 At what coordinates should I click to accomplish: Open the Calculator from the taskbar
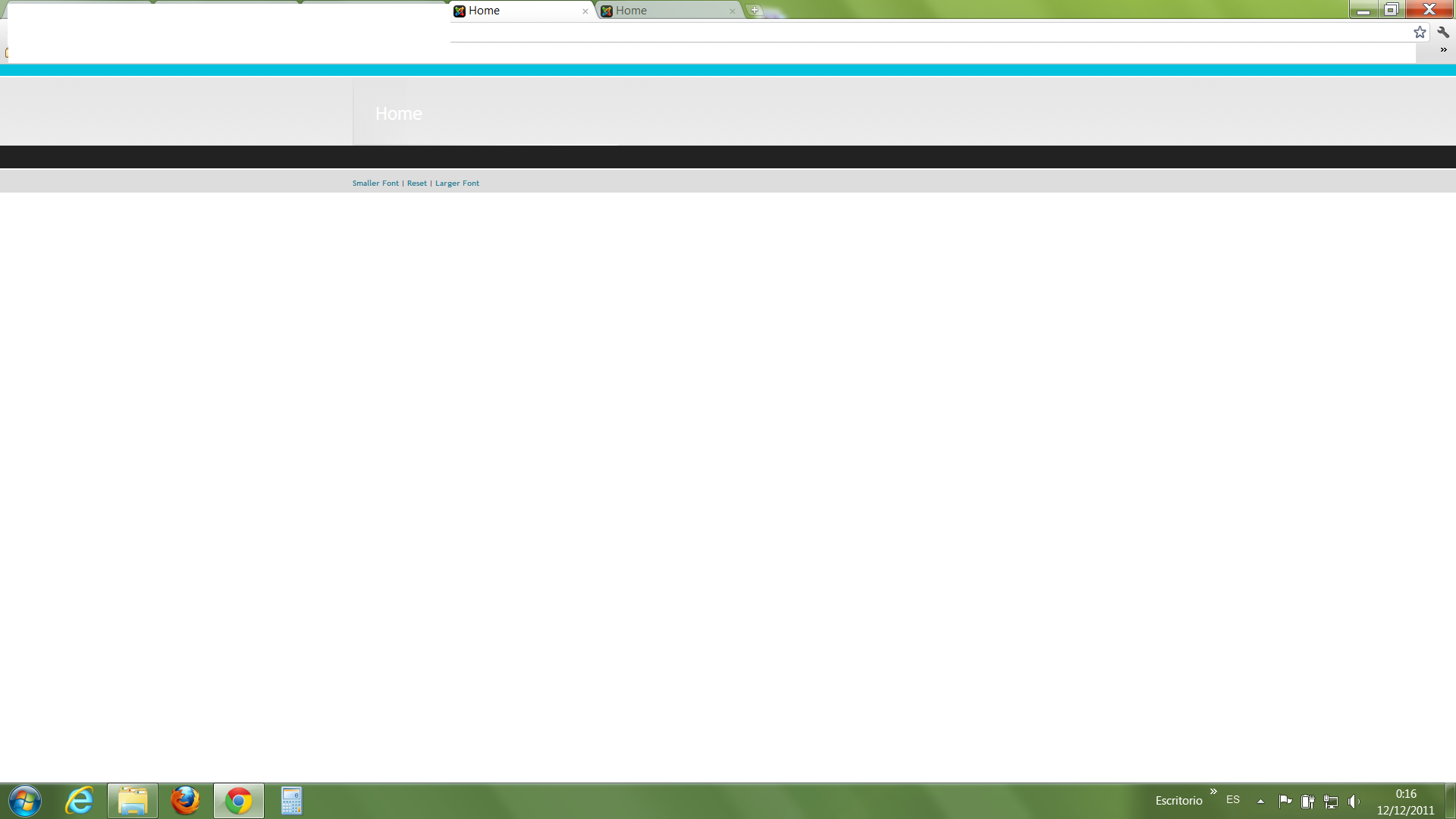[x=292, y=801]
